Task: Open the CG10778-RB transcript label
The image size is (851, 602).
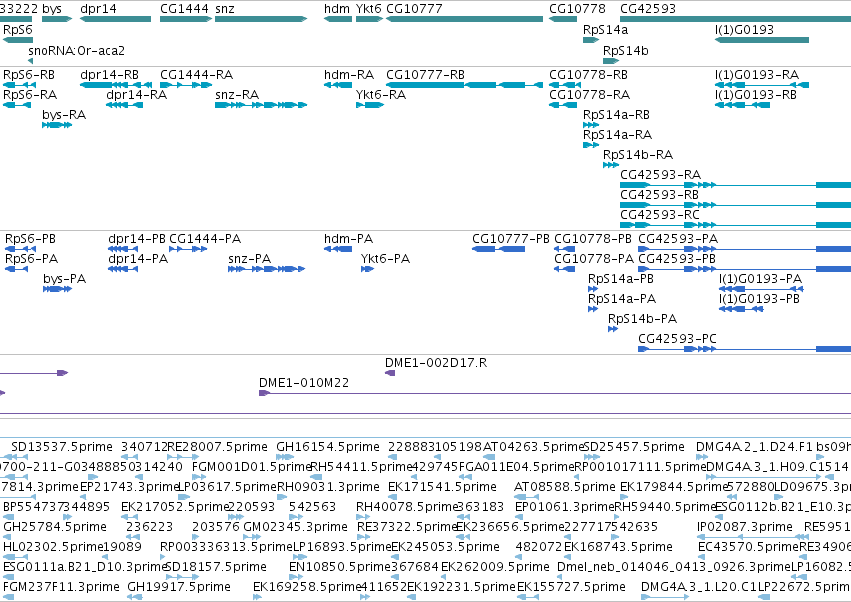Action: click(588, 74)
